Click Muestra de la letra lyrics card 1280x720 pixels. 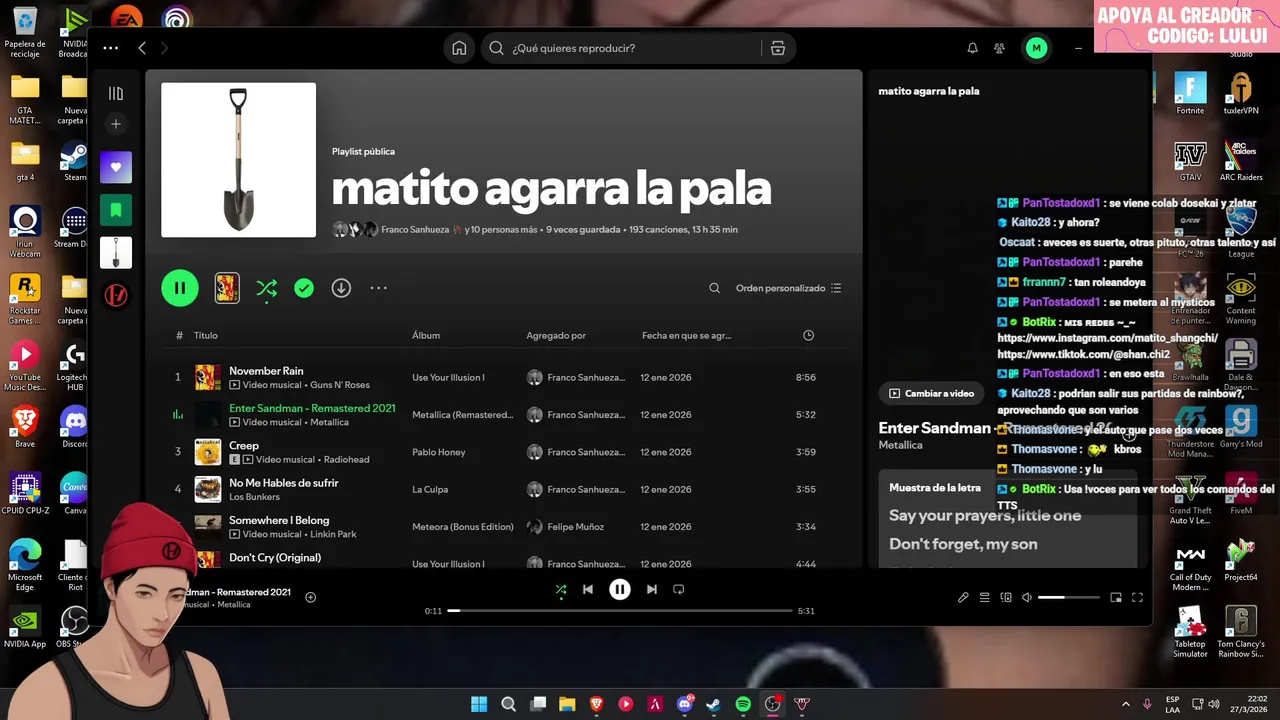click(x=1007, y=519)
